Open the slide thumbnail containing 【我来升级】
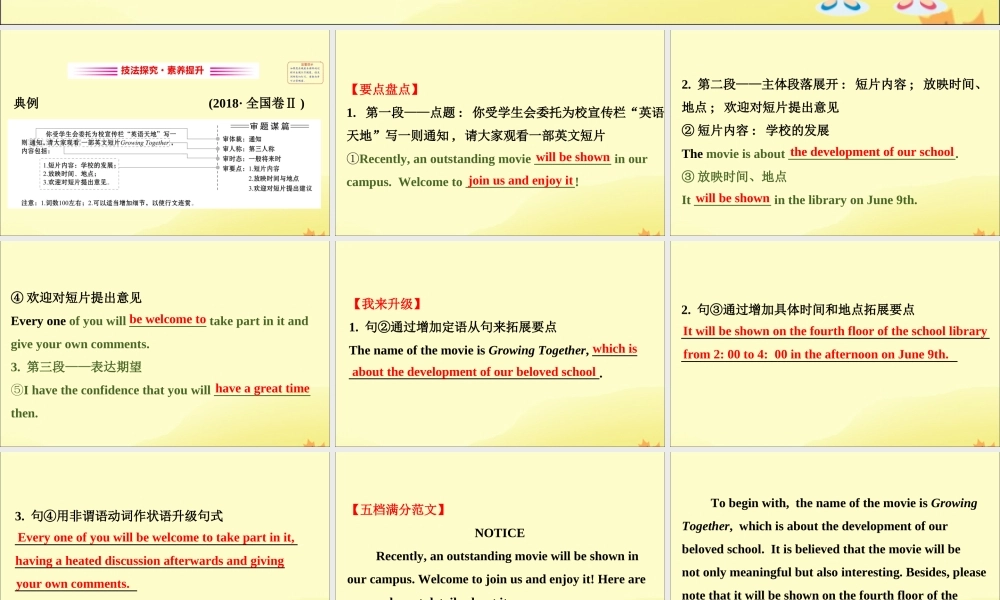This screenshot has width=1000, height=600. [x=500, y=344]
